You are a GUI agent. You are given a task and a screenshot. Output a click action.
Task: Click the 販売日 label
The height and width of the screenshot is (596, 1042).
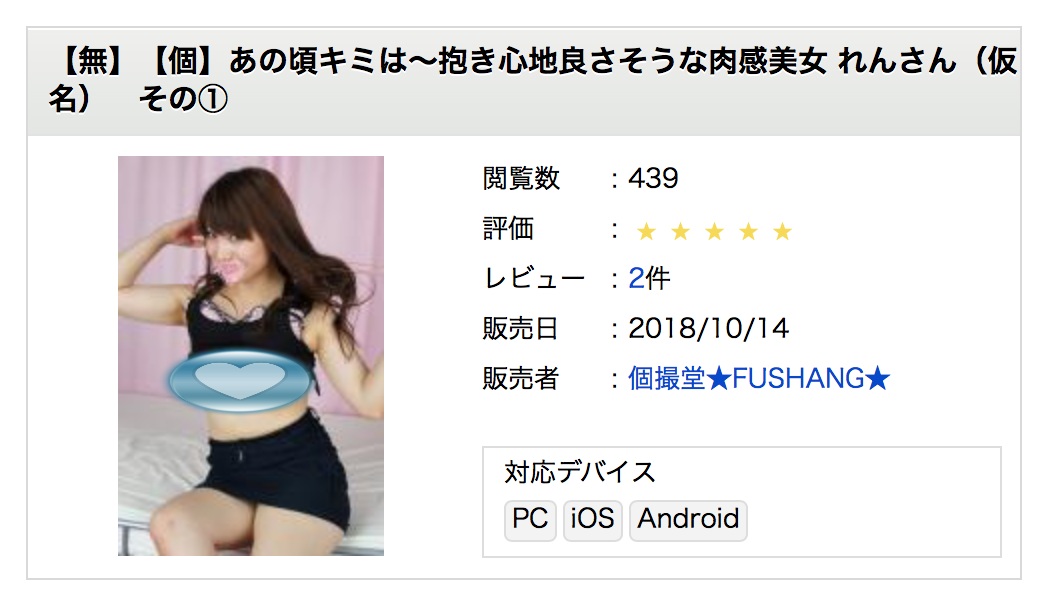521,328
